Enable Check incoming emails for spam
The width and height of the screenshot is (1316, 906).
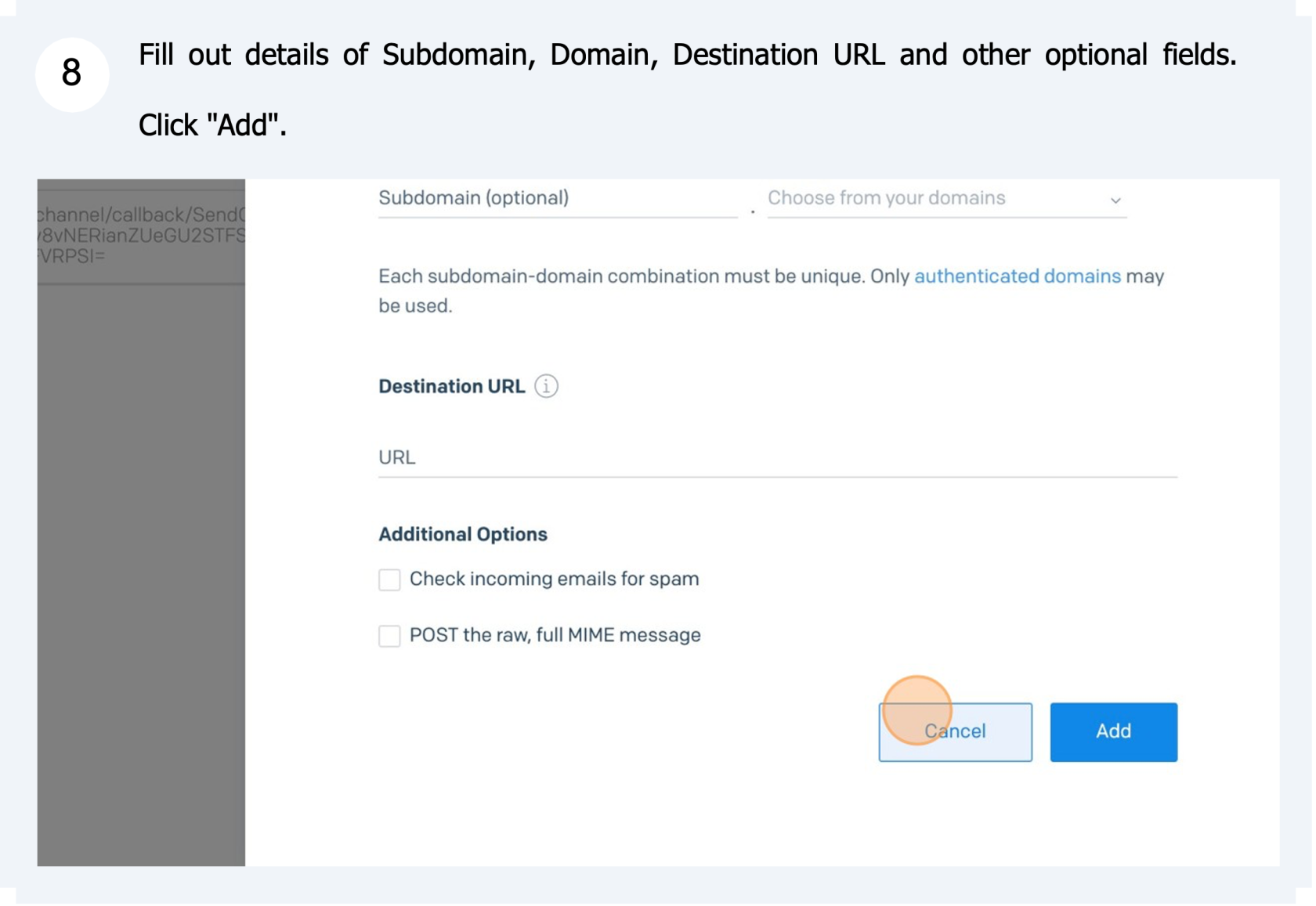coord(390,581)
